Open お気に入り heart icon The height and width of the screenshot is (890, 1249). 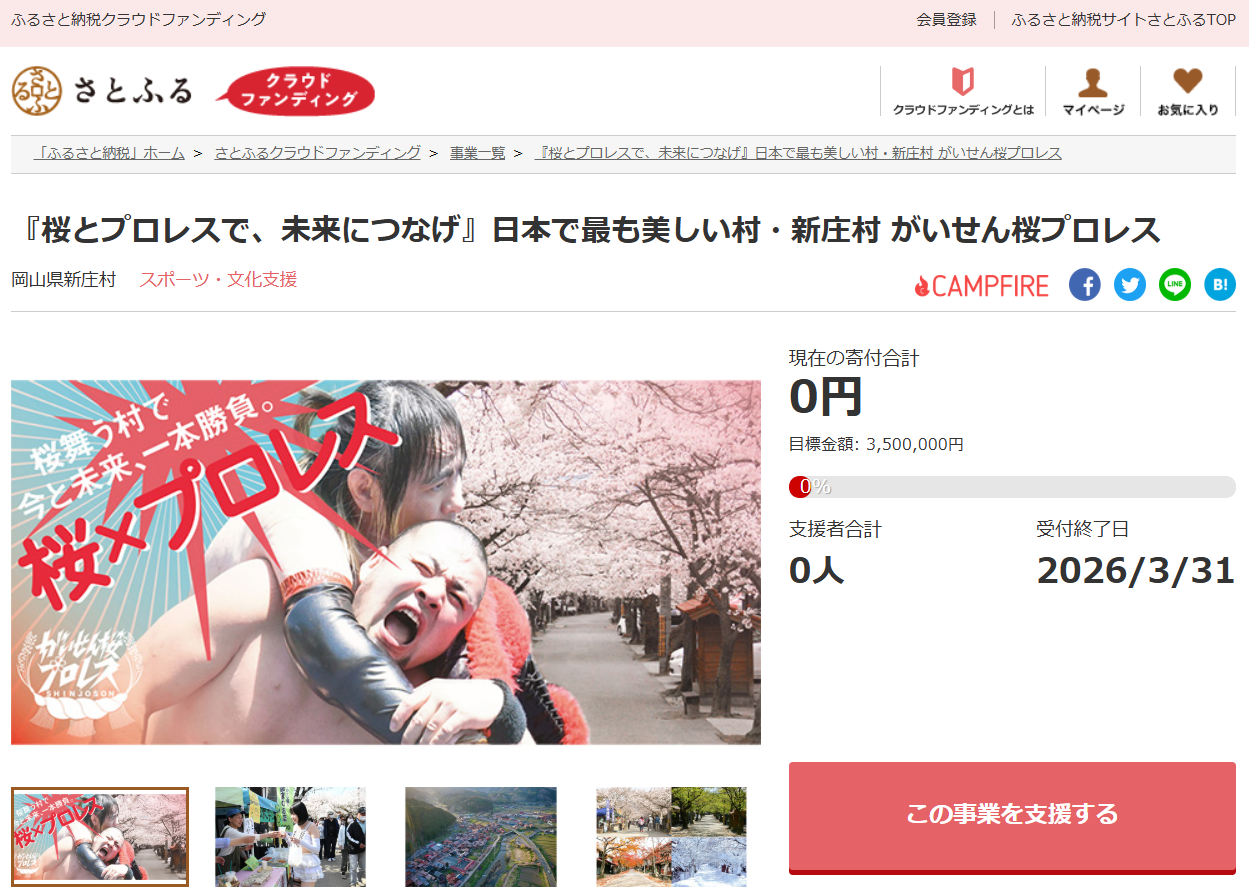point(1188,91)
